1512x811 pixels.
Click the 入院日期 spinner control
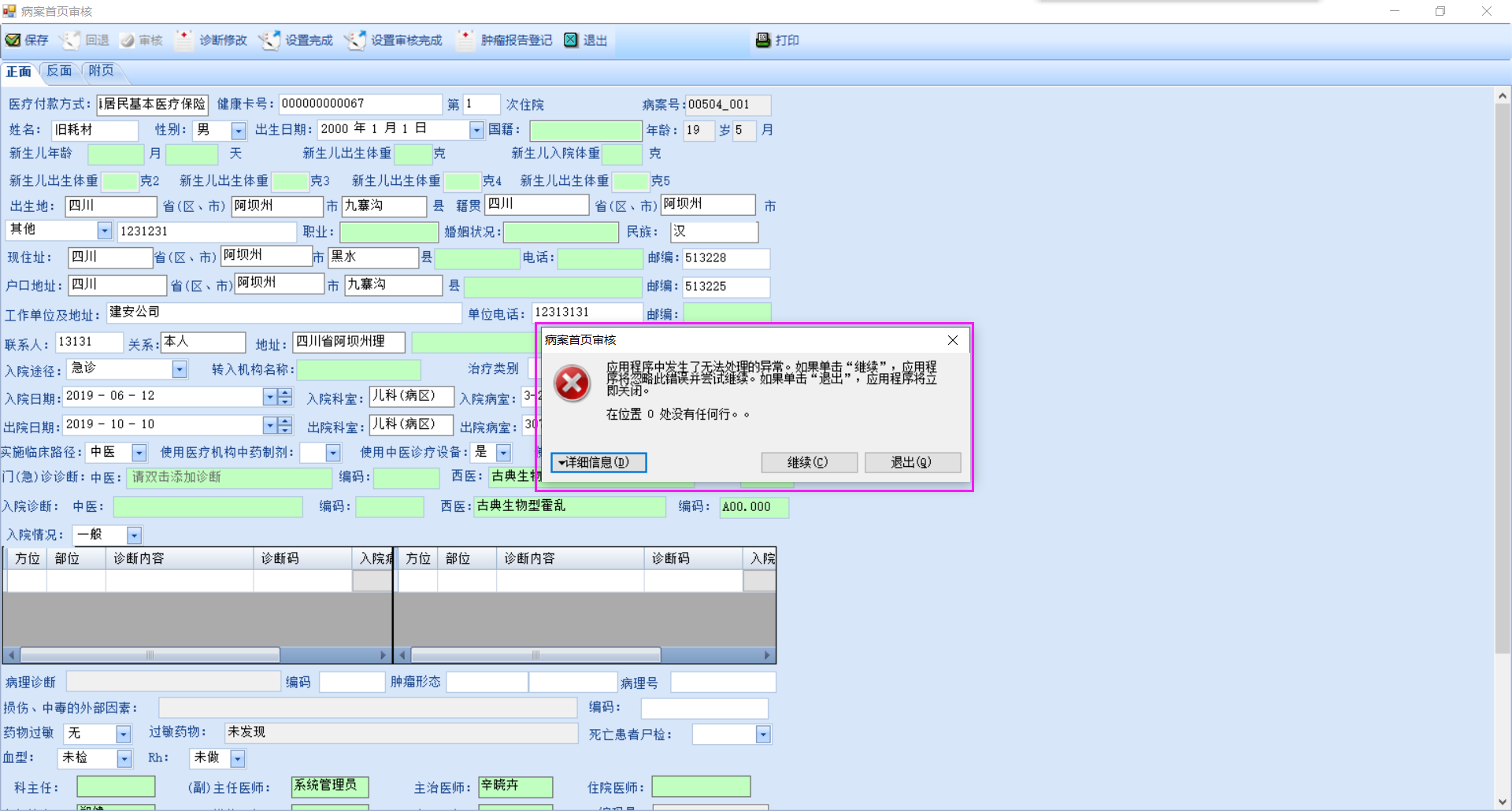click(x=285, y=398)
